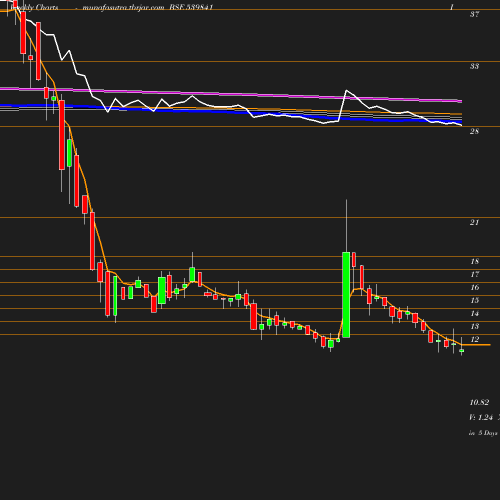Click the price axis label 12

tap(474, 339)
